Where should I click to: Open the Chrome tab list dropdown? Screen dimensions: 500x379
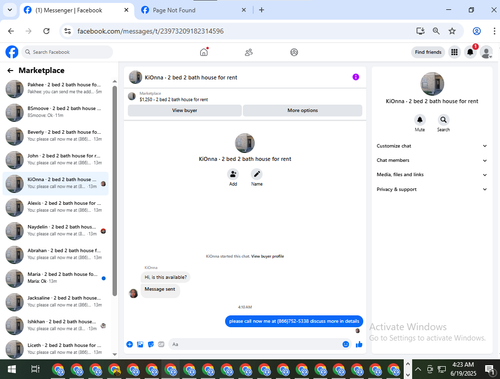(x=10, y=10)
